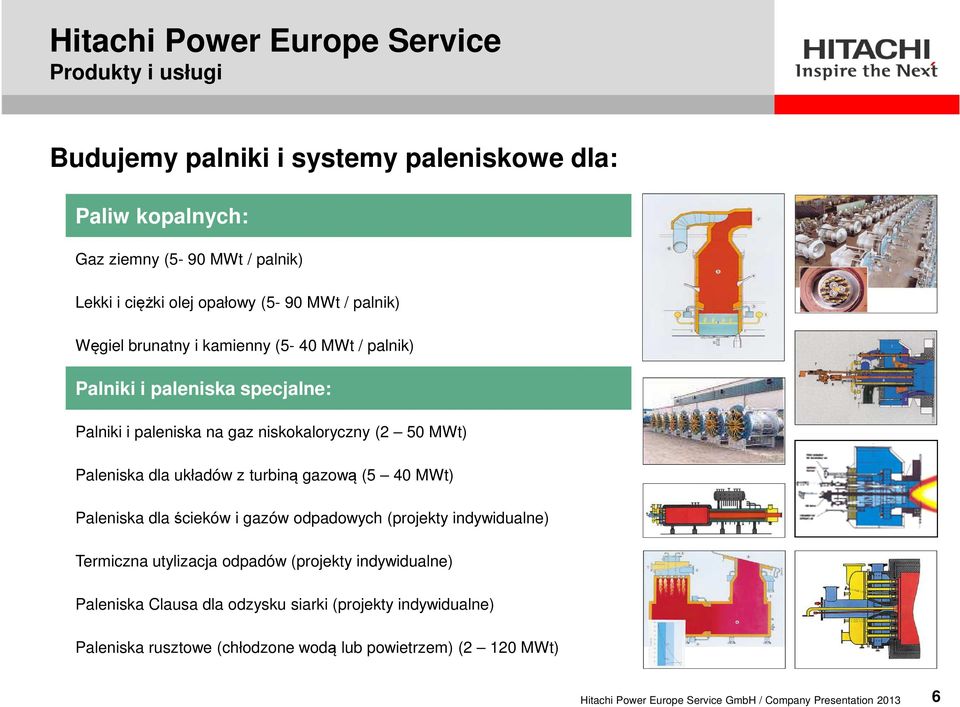Open the blue burner diagram with yellow flame
Screen dimensions: 960x707
tap(866, 488)
